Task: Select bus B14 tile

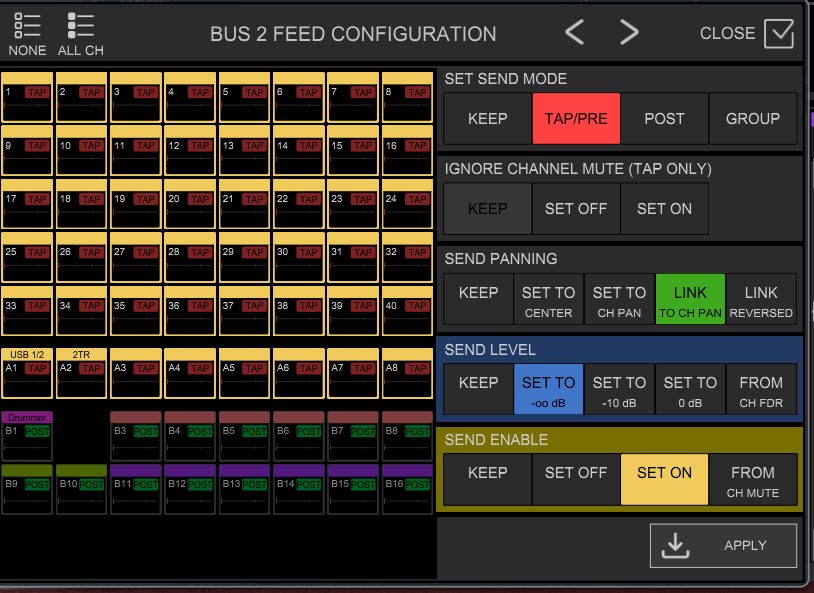Action: pyautogui.click(x=299, y=489)
